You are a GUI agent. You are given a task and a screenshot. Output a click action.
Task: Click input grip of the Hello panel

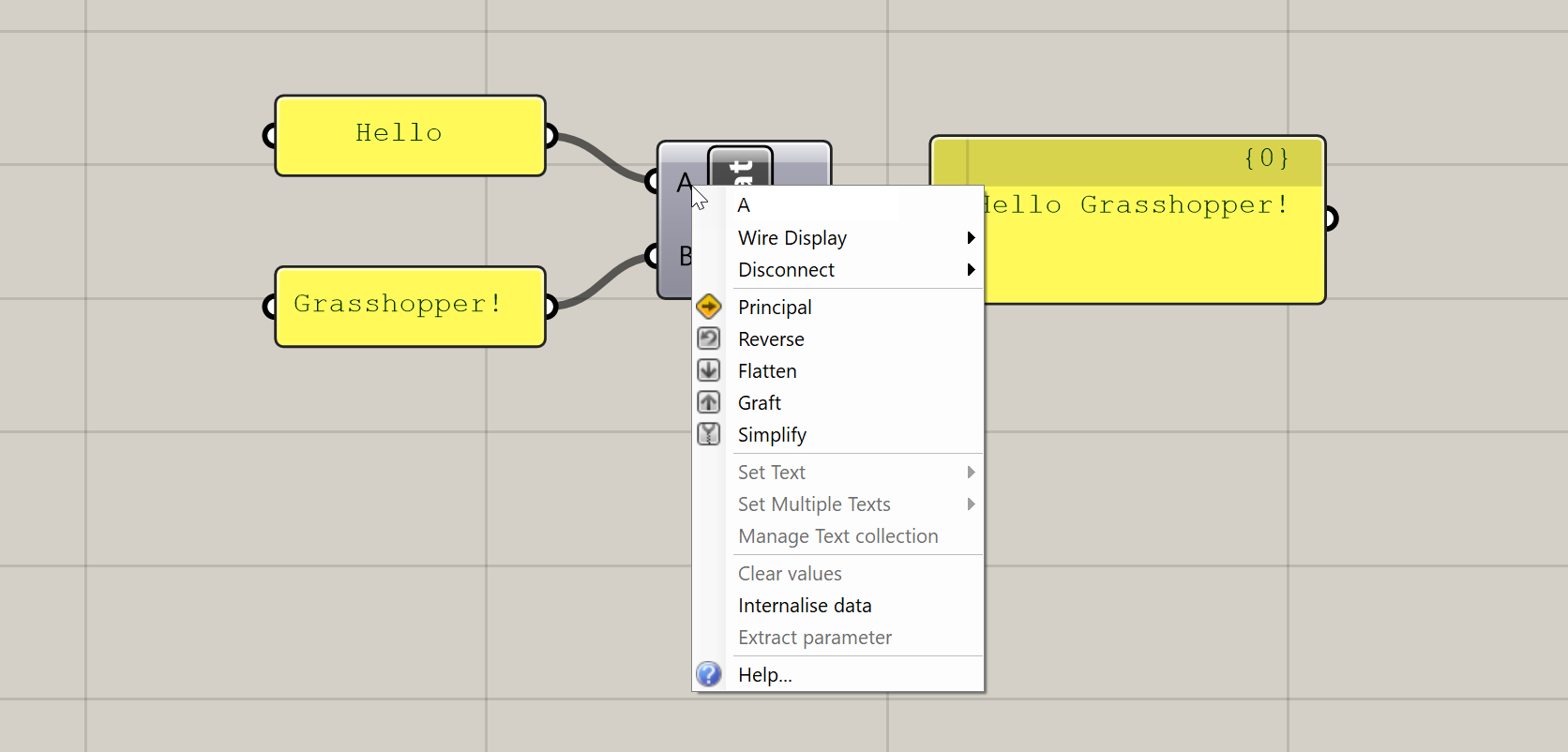pos(269,136)
